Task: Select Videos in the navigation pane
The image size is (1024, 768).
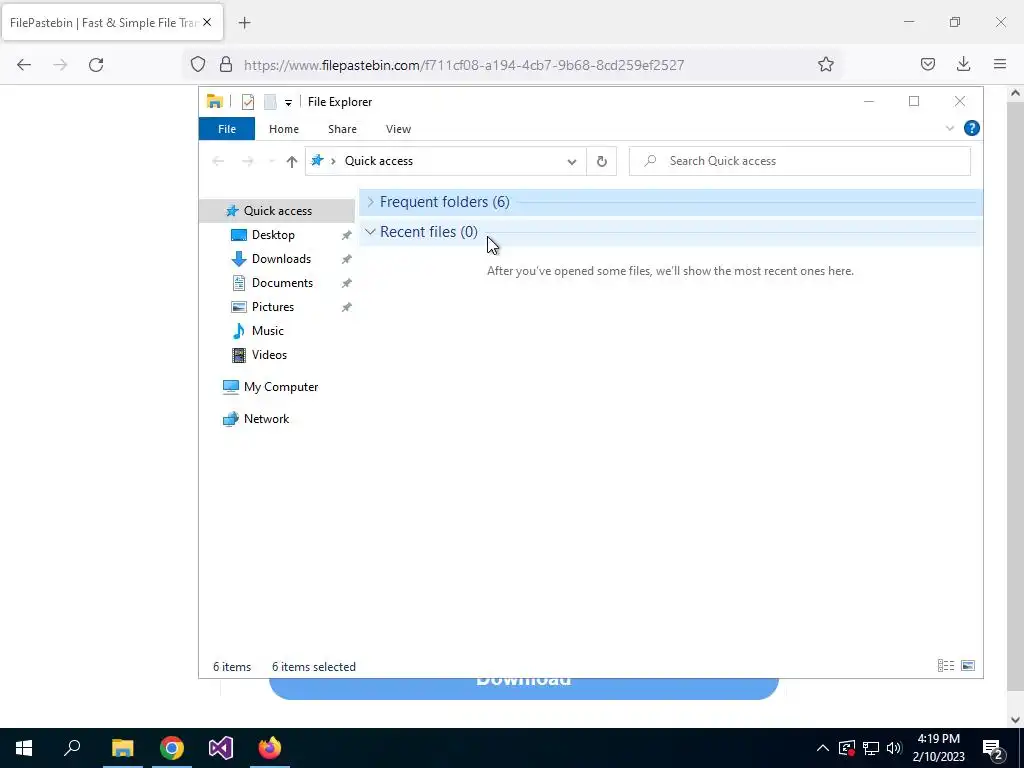Action: pos(268,355)
